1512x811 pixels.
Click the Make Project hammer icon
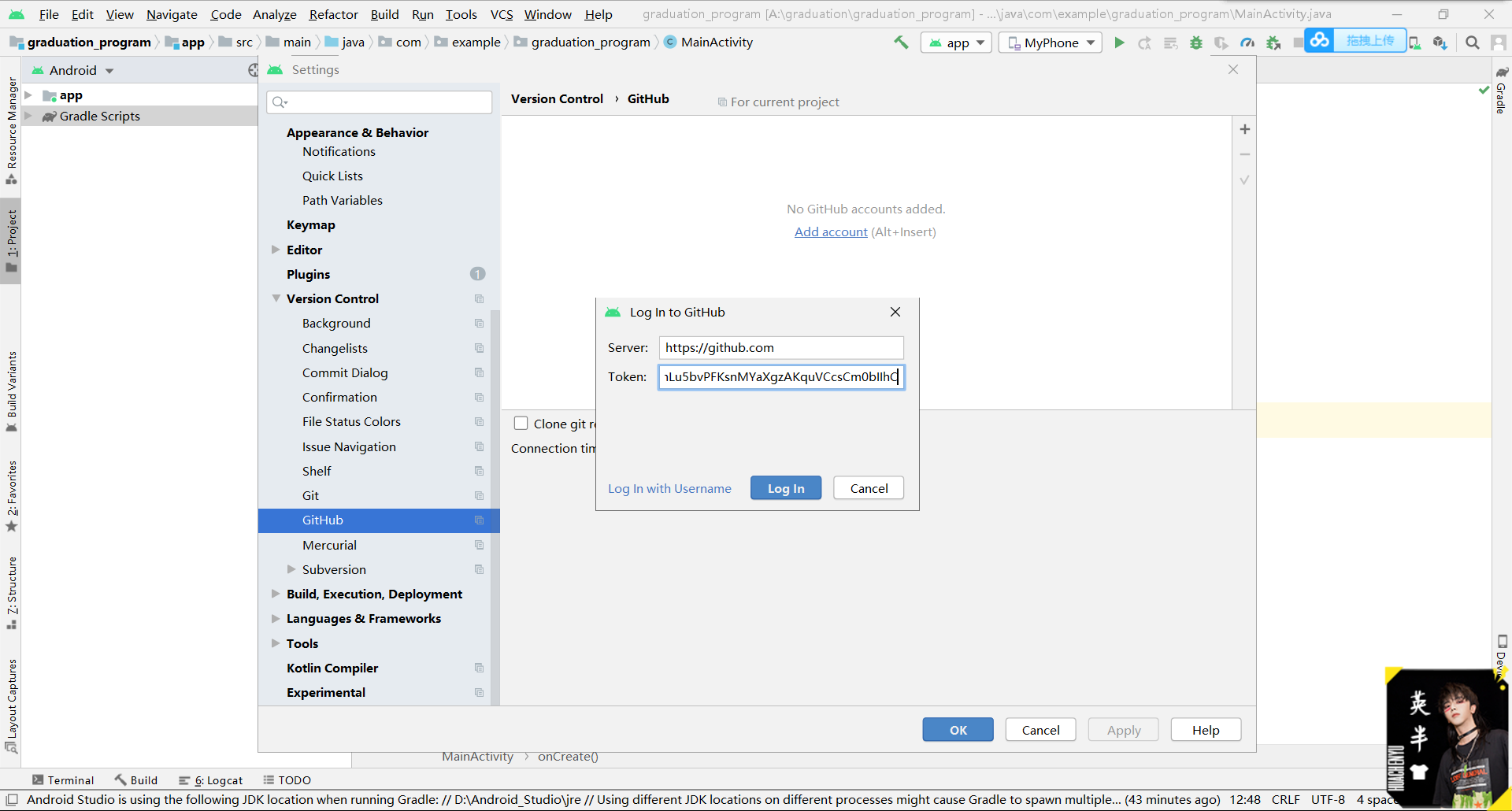coord(901,43)
